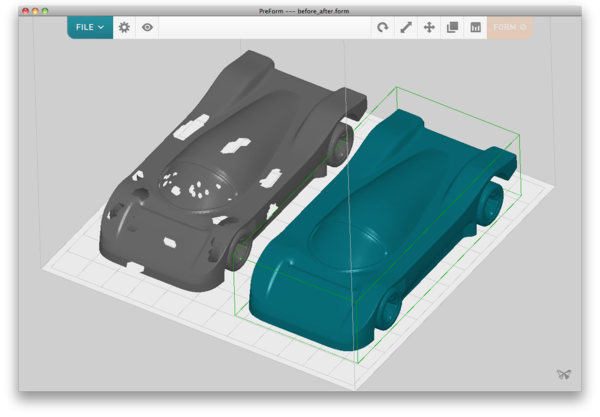Zoom the PreForm window with the green button
This screenshot has height=417, width=600.
point(45,11)
